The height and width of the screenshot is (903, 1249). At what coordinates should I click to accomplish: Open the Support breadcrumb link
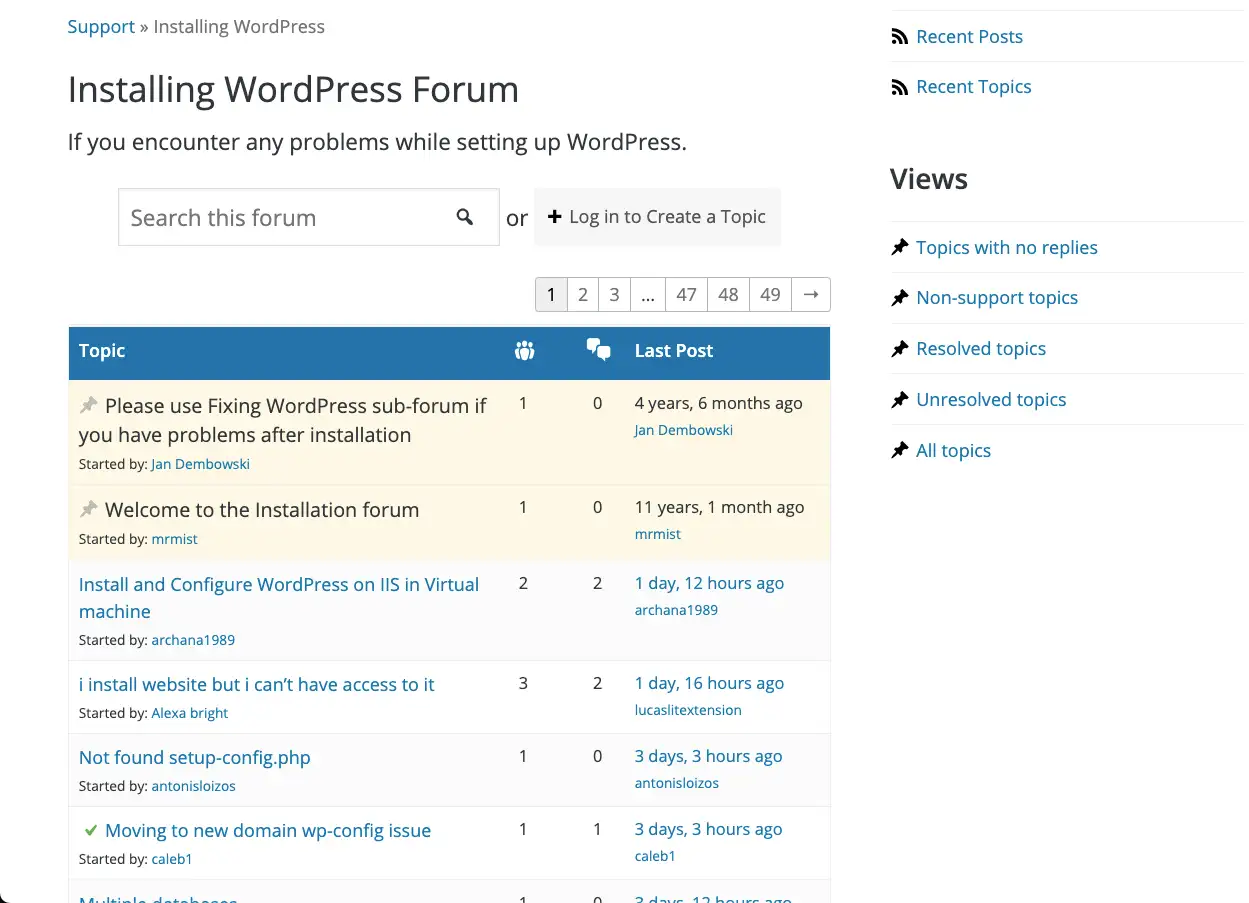pos(101,27)
